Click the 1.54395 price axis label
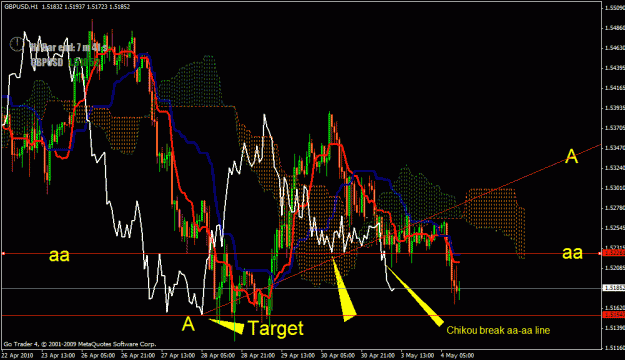The width and height of the screenshot is (625, 360). (615, 68)
